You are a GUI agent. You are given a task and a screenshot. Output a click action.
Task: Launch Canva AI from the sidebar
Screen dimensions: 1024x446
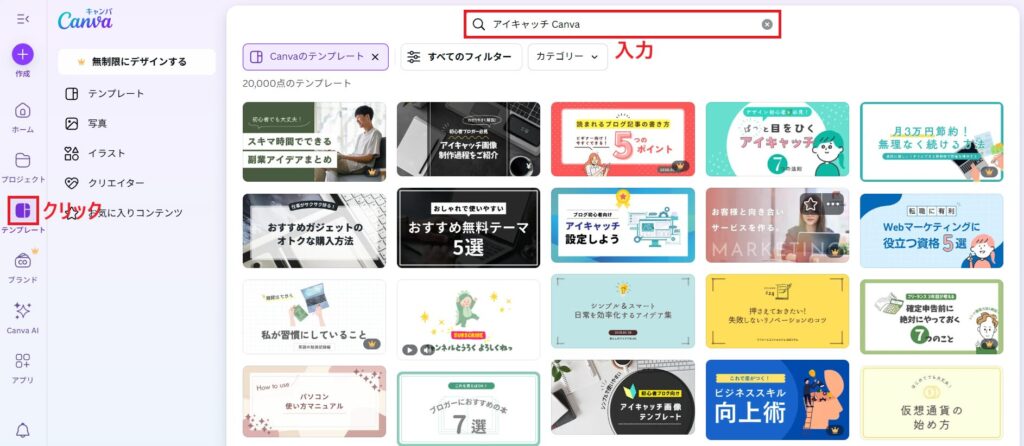pyautogui.click(x=23, y=311)
